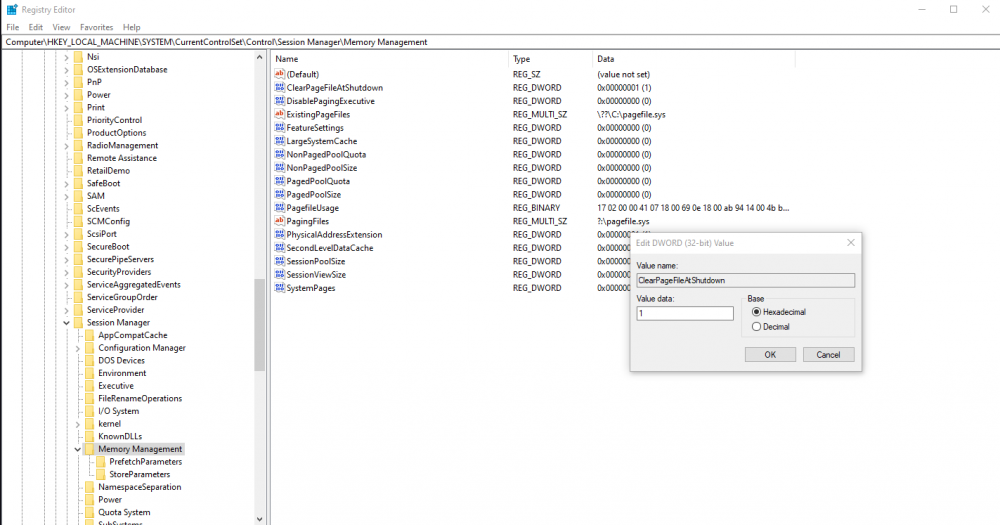Click the tree scrollbar down arrow

pos(259,519)
